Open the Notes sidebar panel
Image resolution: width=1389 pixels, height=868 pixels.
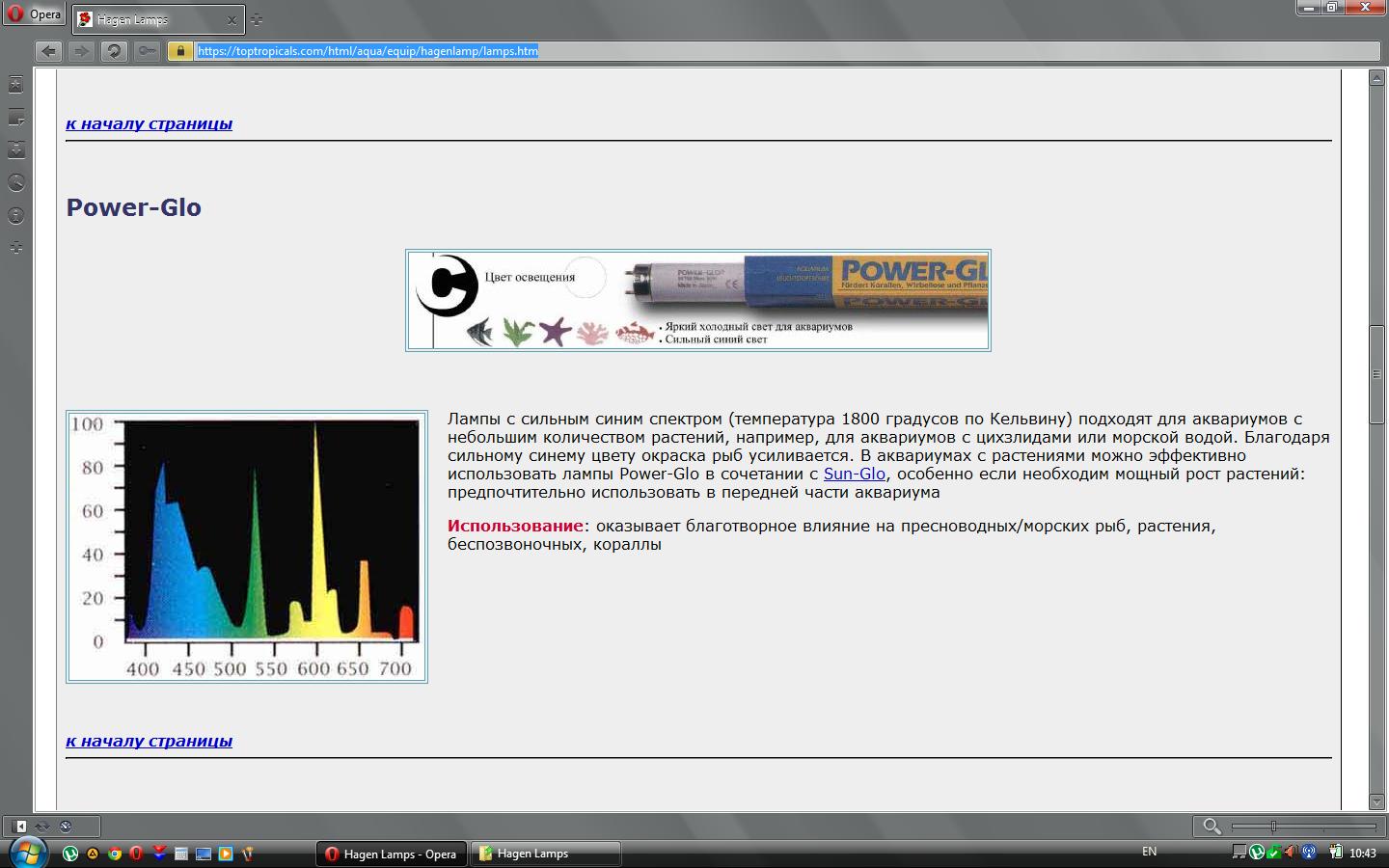[x=15, y=118]
